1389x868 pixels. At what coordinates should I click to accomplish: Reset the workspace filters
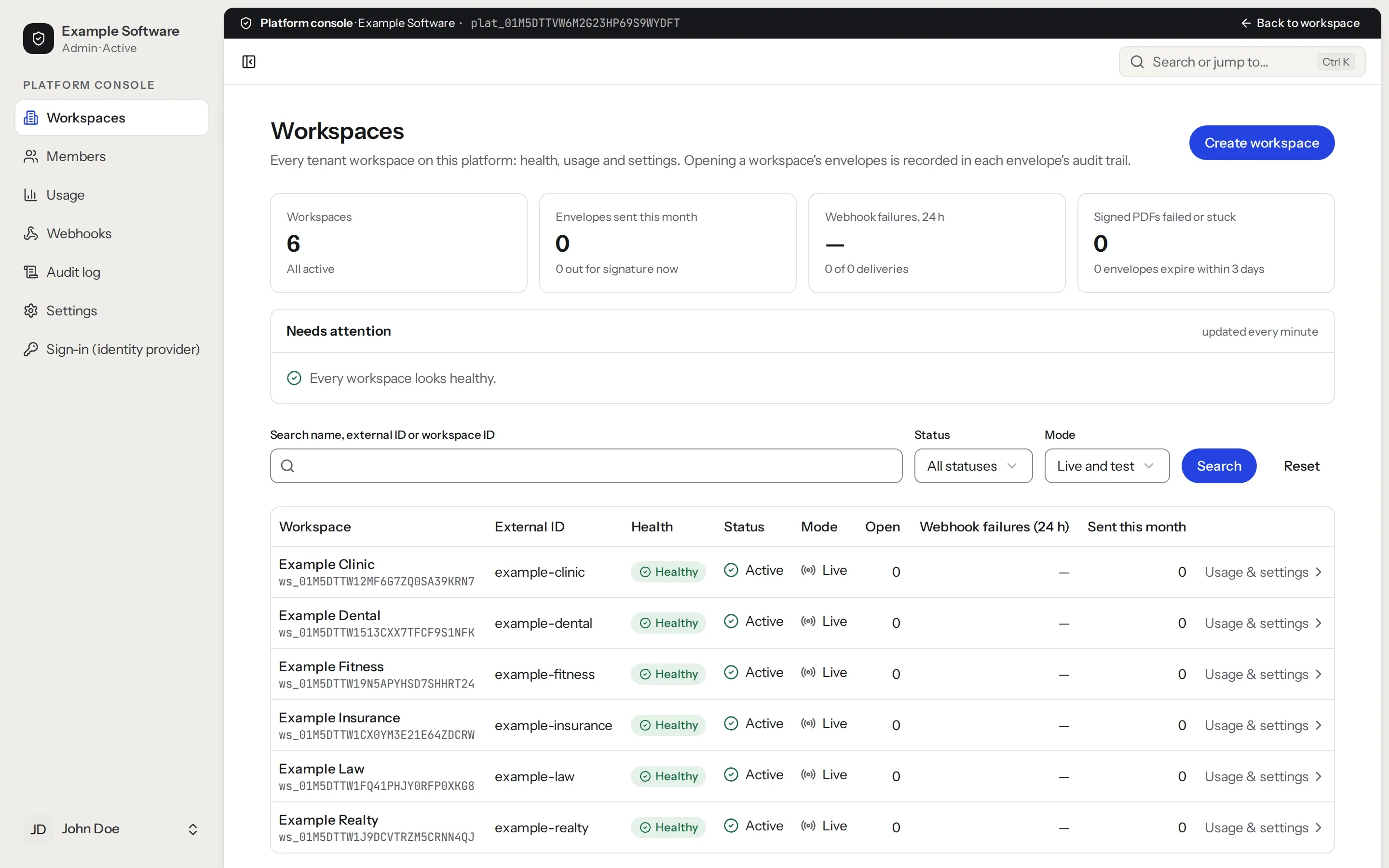pyautogui.click(x=1301, y=465)
